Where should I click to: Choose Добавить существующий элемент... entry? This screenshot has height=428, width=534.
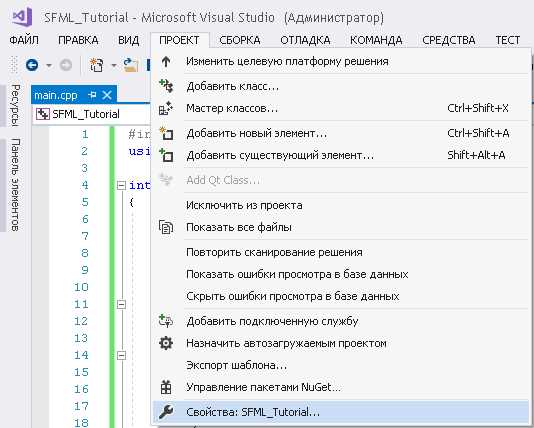coord(341,155)
